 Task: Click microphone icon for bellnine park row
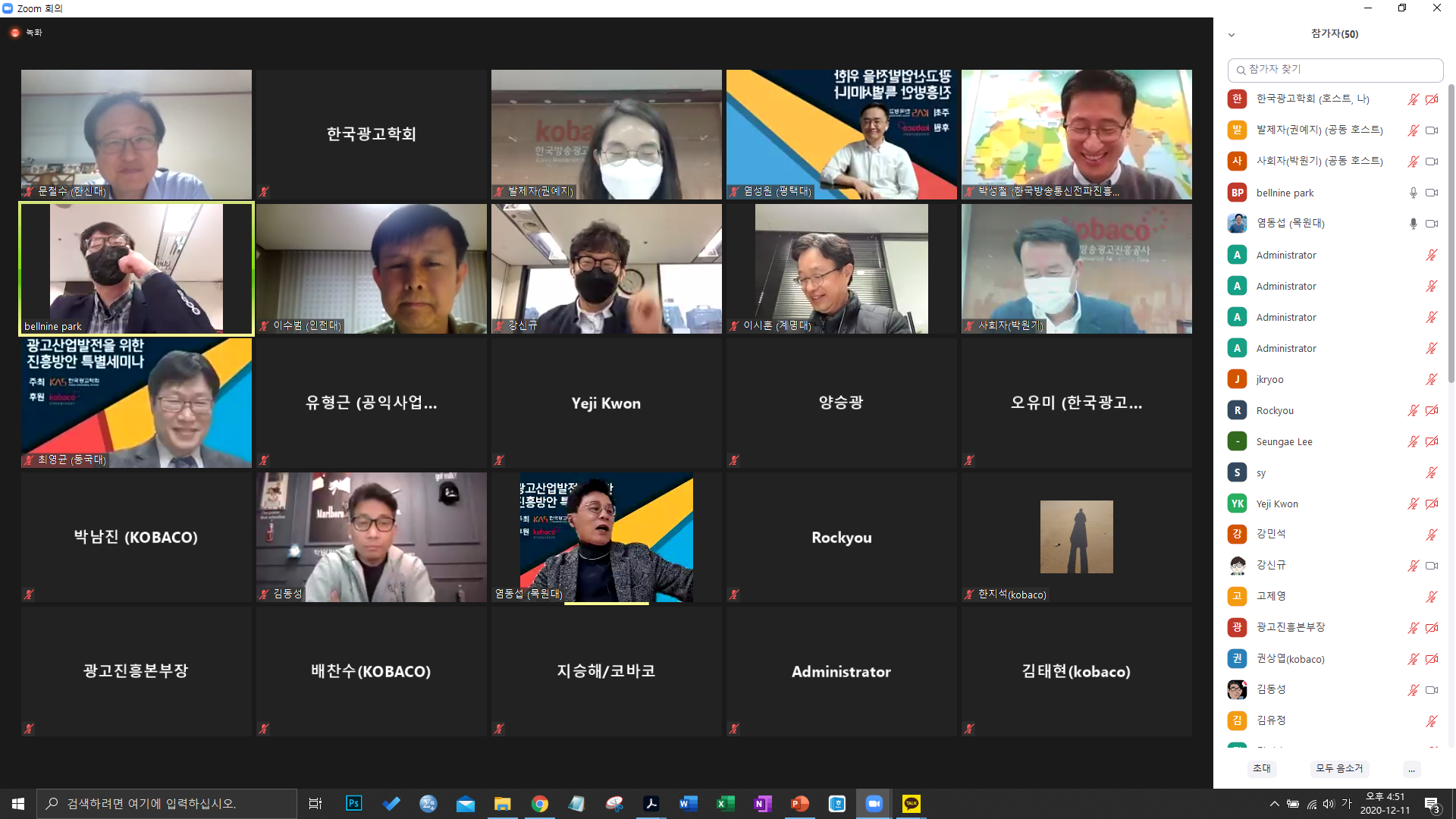1414,193
